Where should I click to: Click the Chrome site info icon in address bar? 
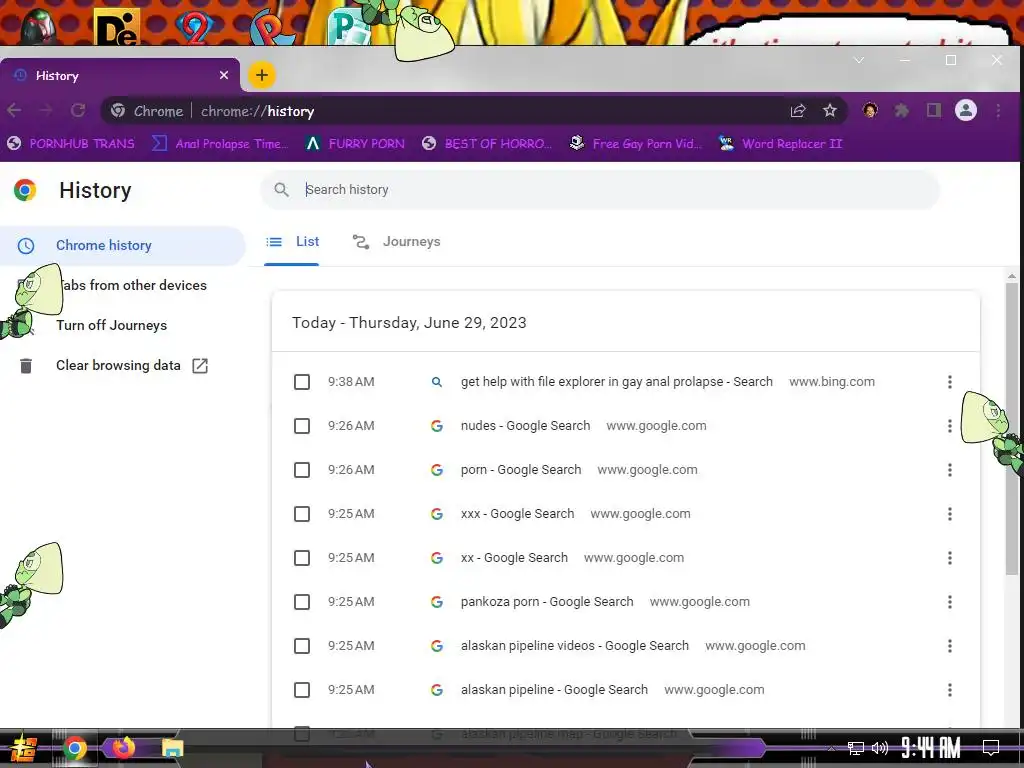[118, 110]
